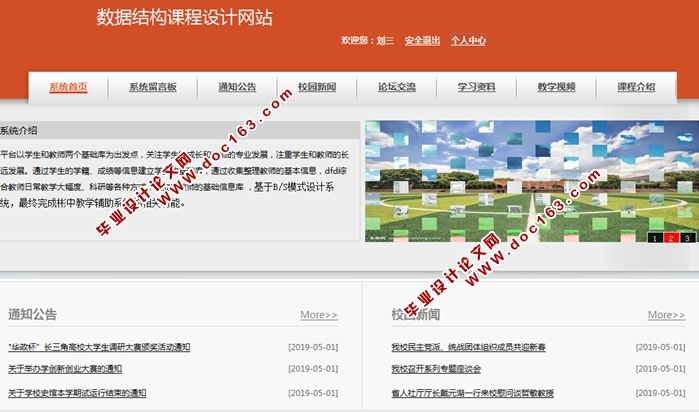Screen dimensions: 699x412
Task: Open notice 关于举办学创新创业大赛的通知
Action: click(65, 370)
